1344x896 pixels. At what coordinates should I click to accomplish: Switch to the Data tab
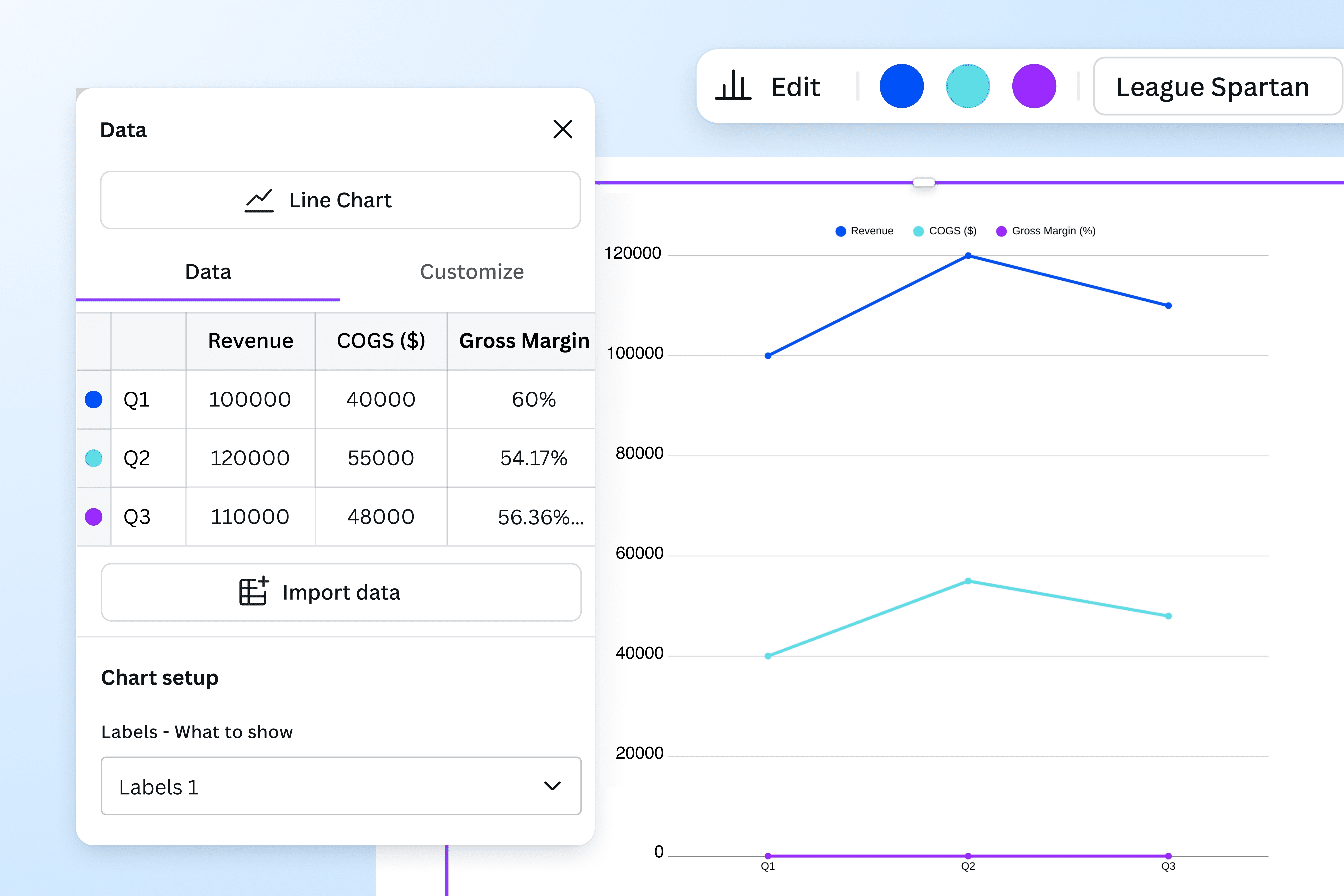tap(208, 272)
